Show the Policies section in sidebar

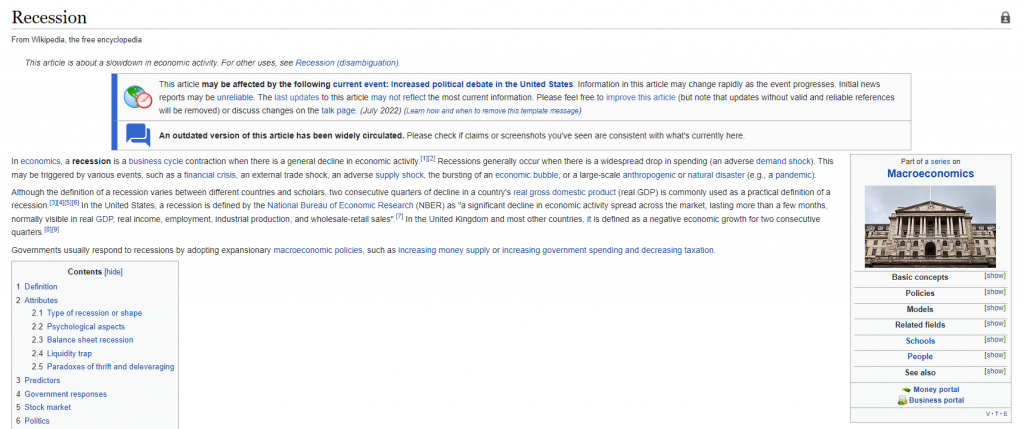tap(995, 292)
